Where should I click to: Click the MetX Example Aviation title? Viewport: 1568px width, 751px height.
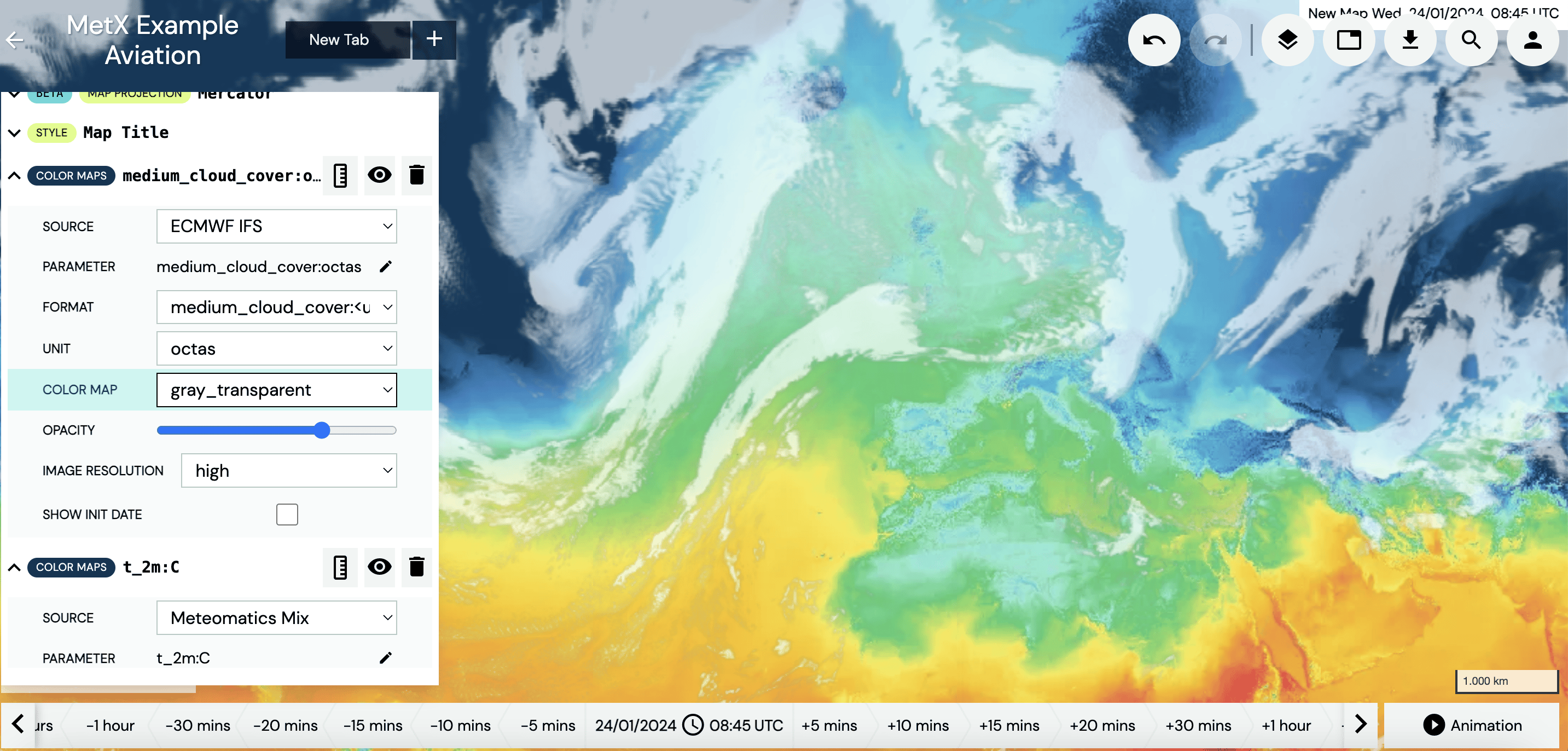click(x=152, y=40)
